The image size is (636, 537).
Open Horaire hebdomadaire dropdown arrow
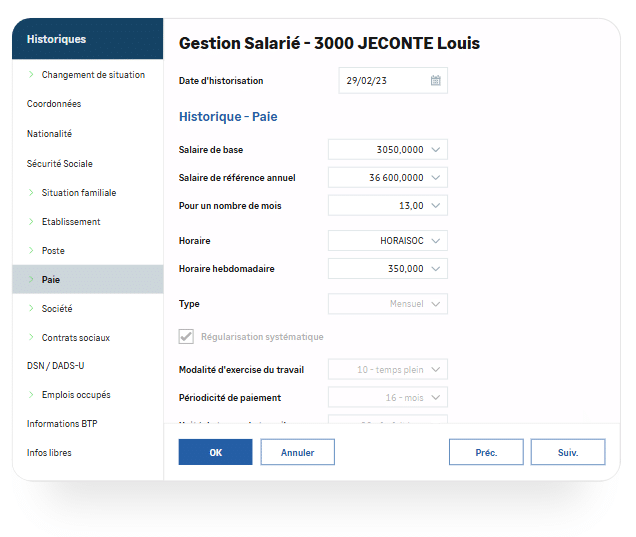point(436,269)
